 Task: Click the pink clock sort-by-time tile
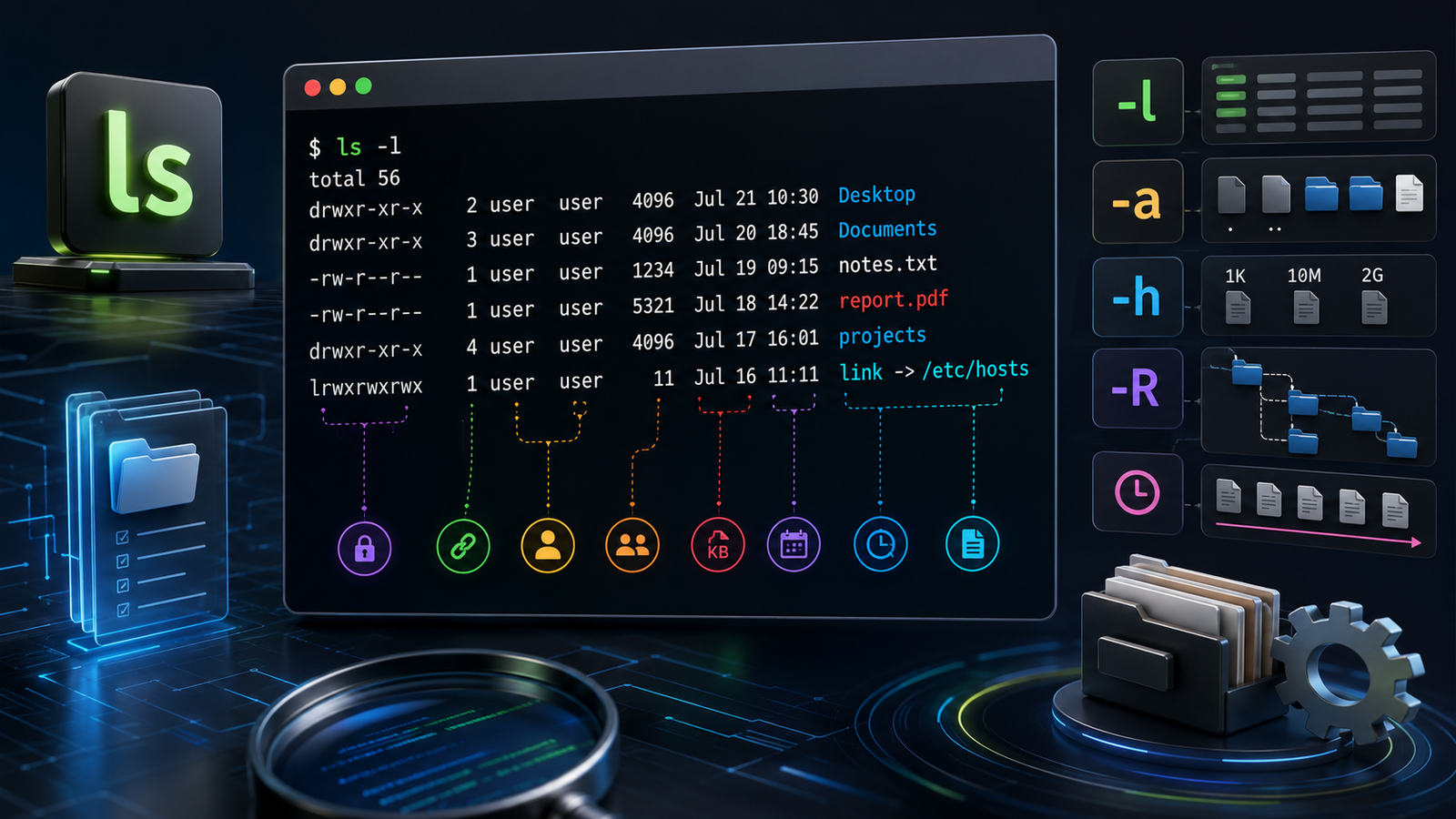click(1137, 493)
